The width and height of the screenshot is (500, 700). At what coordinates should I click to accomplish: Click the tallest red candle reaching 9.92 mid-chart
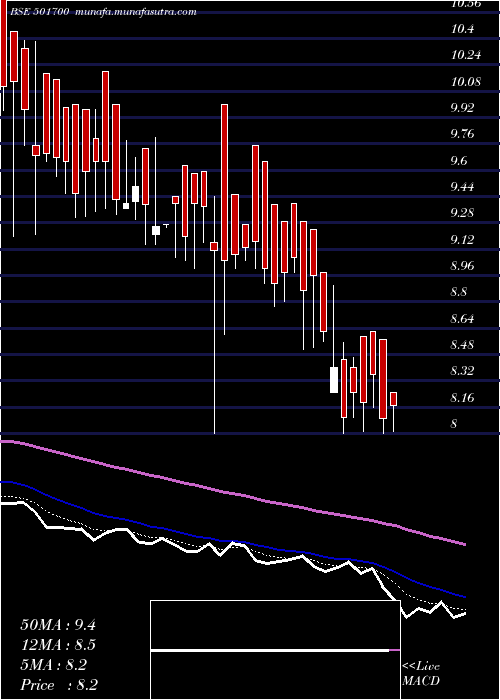(x=225, y=182)
